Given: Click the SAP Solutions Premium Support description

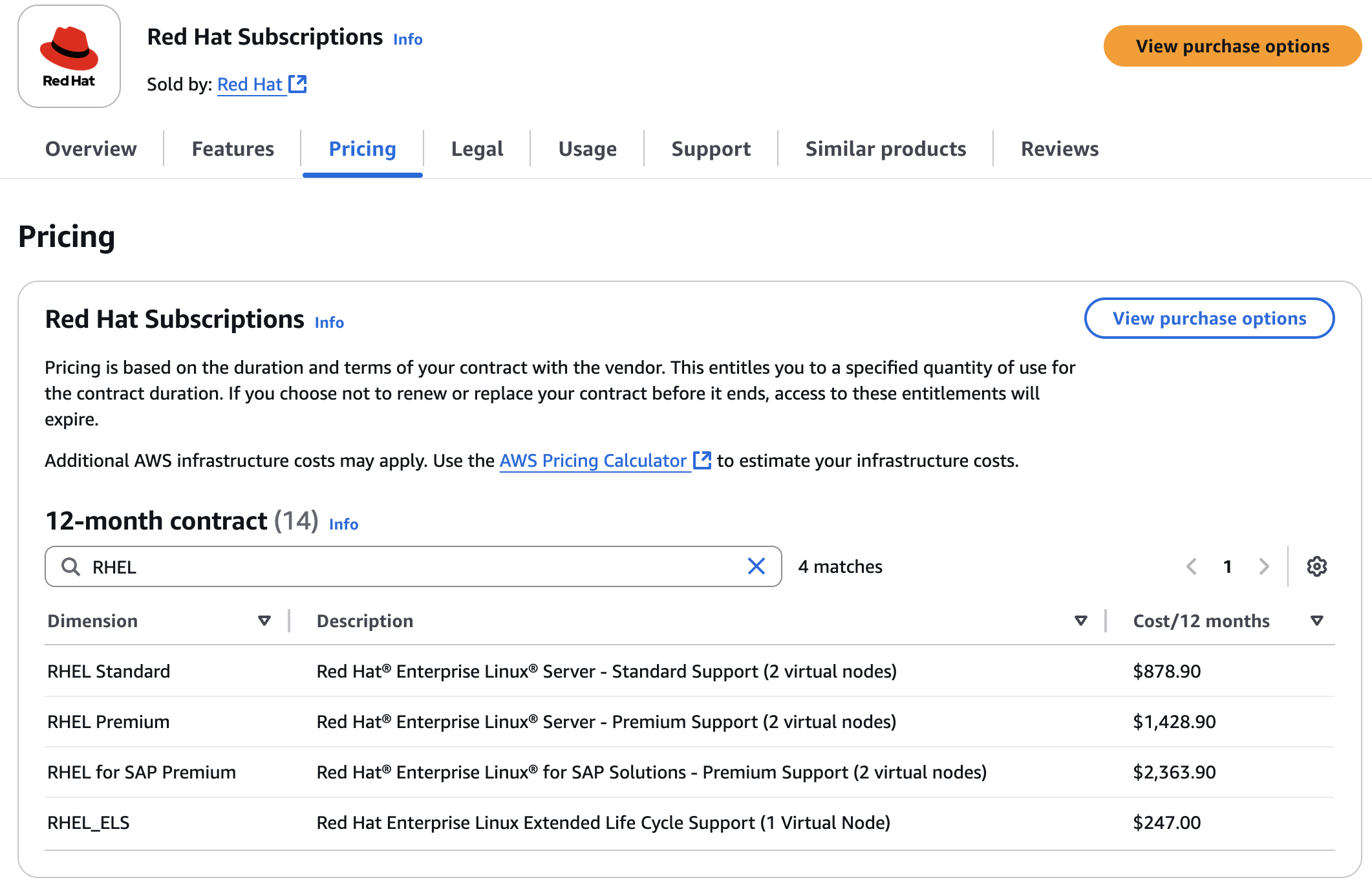Looking at the screenshot, I should [x=652, y=772].
